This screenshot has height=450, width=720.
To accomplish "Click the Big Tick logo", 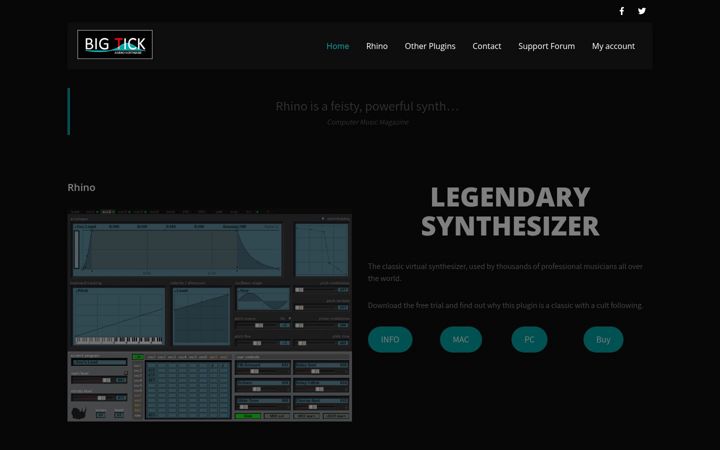I will point(115,45).
